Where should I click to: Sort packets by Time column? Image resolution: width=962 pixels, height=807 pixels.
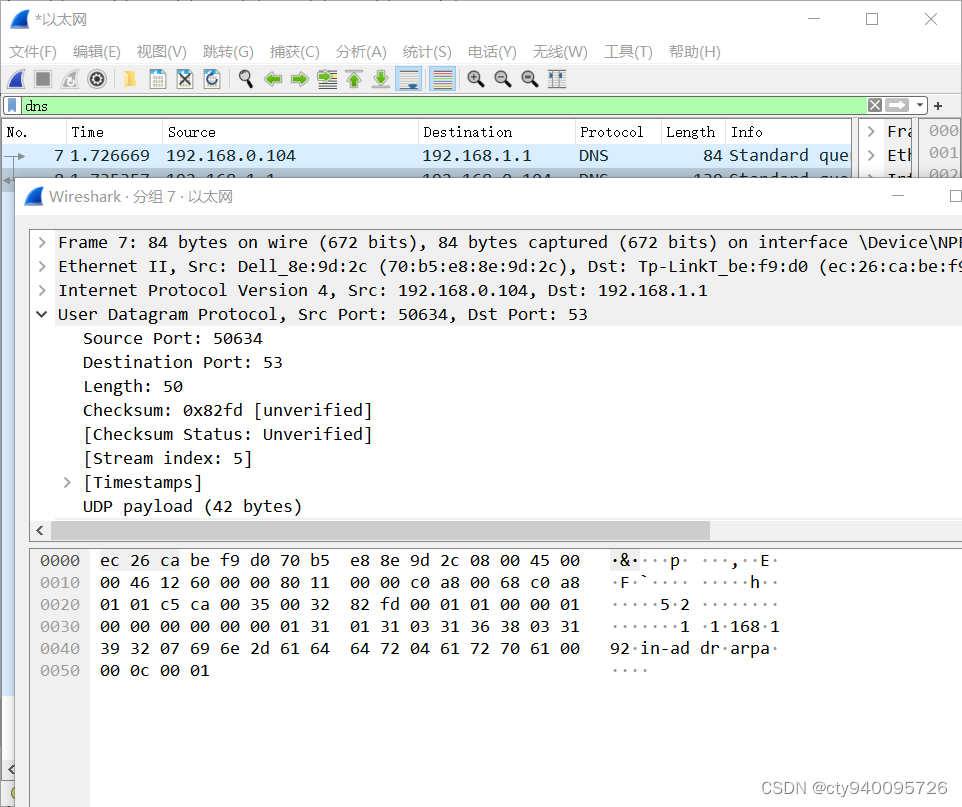click(114, 132)
